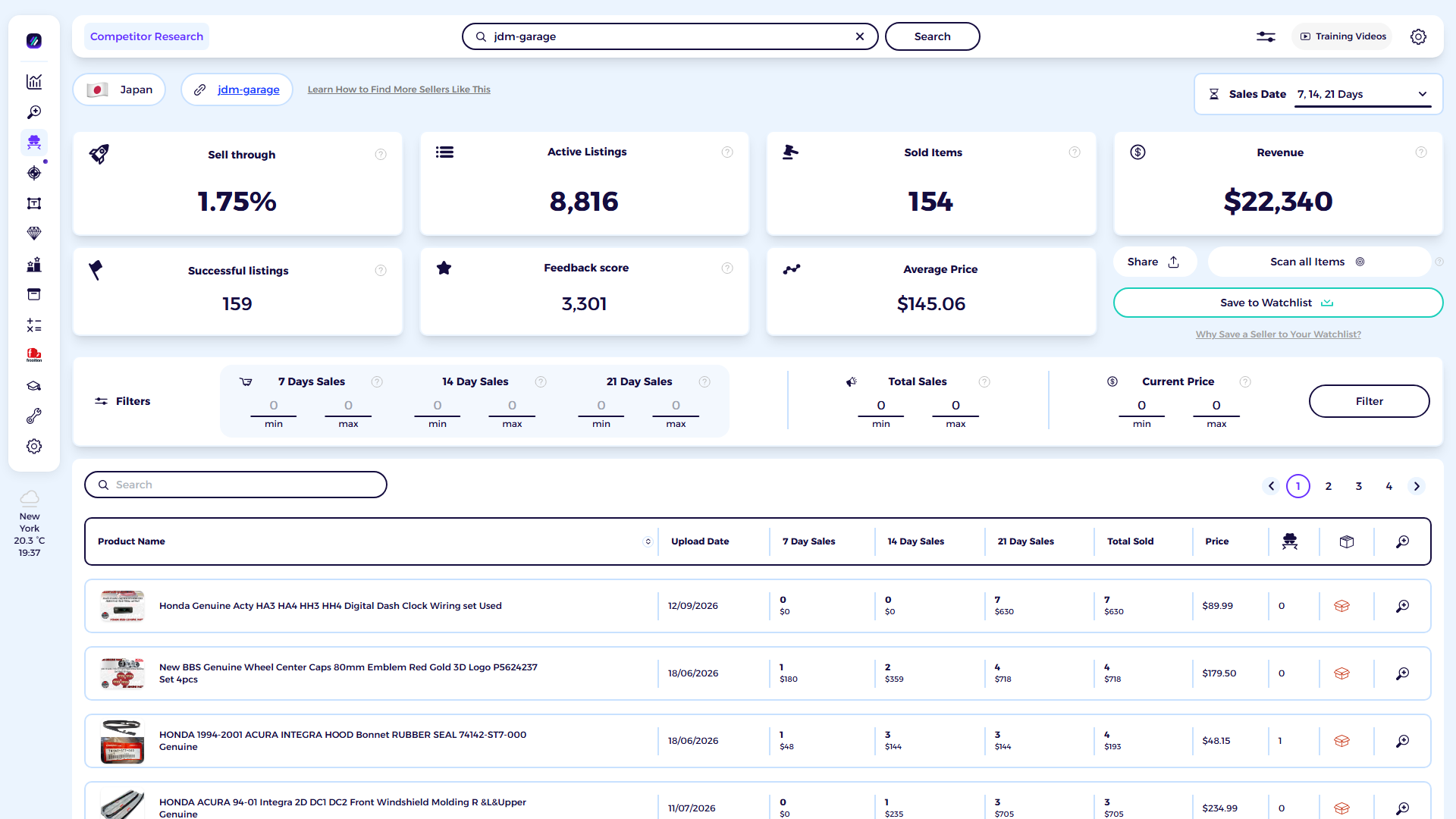Viewport: 1456px width, 819px height.
Task: Focus the 7 Days Sales min field
Action: pyautogui.click(x=274, y=406)
